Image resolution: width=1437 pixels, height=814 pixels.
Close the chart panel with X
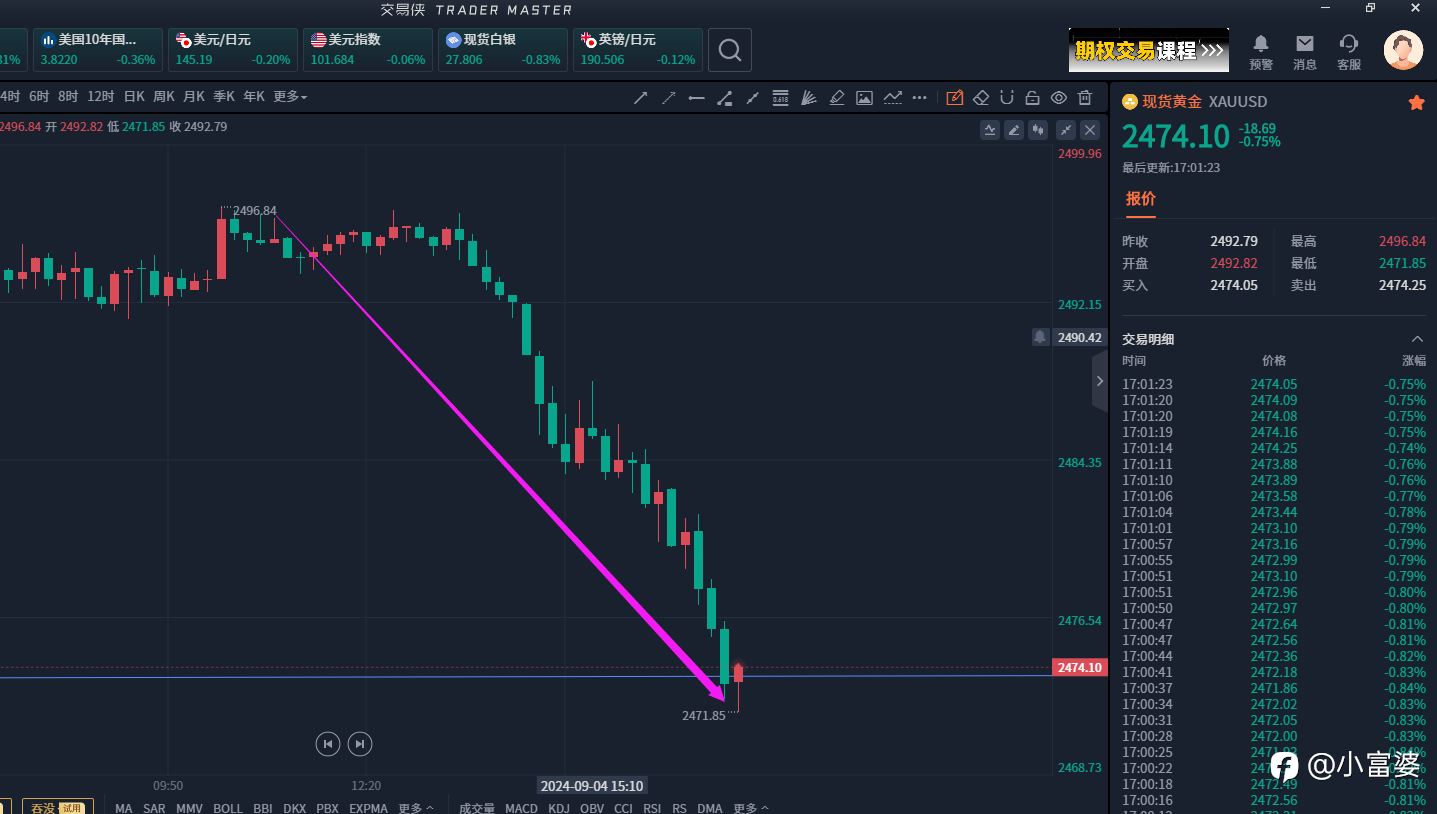tap(1090, 129)
